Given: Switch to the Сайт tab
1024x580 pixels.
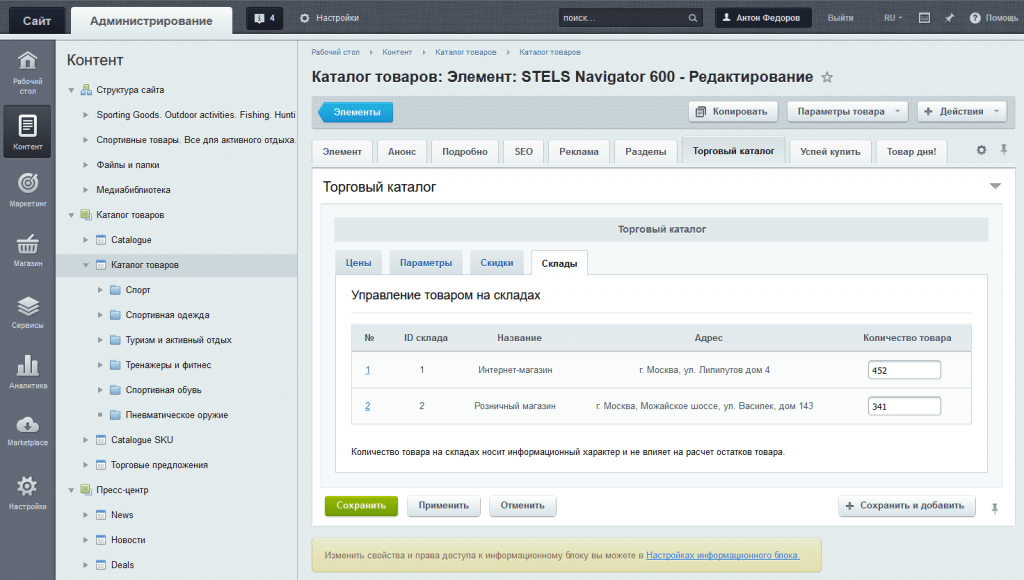Looking at the screenshot, I should click(x=37, y=21).
